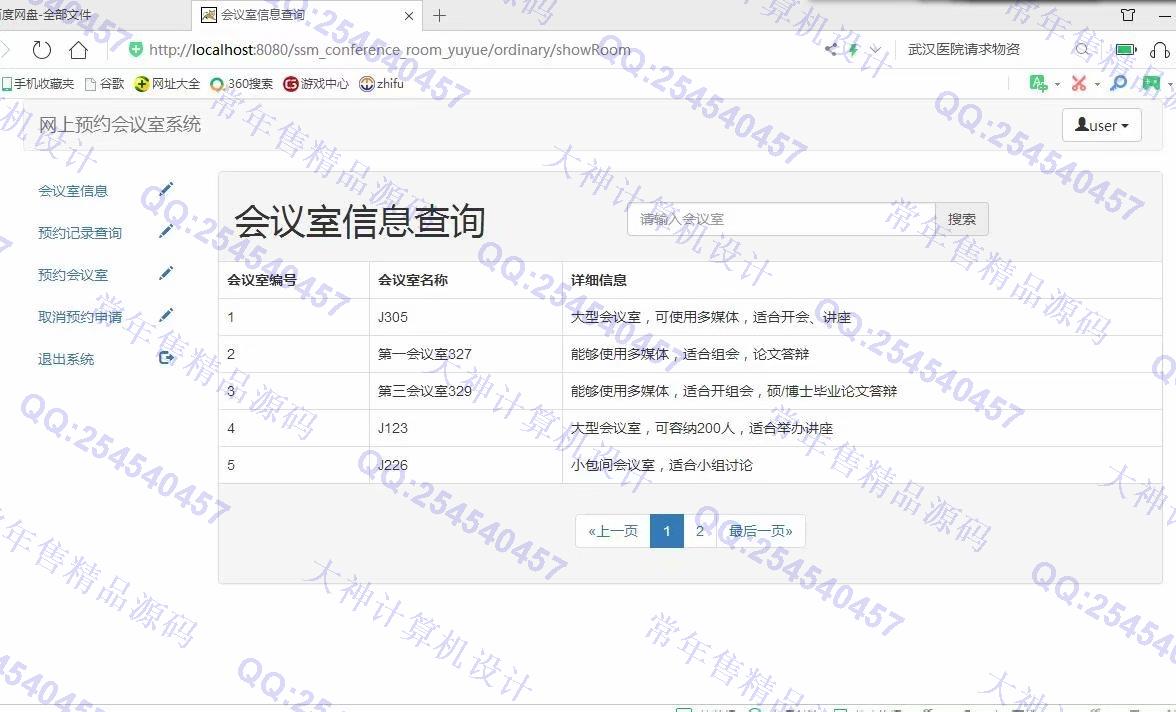Open a new tab with plus button
Image resolution: width=1176 pixels, height=712 pixels.
(440, 15)
